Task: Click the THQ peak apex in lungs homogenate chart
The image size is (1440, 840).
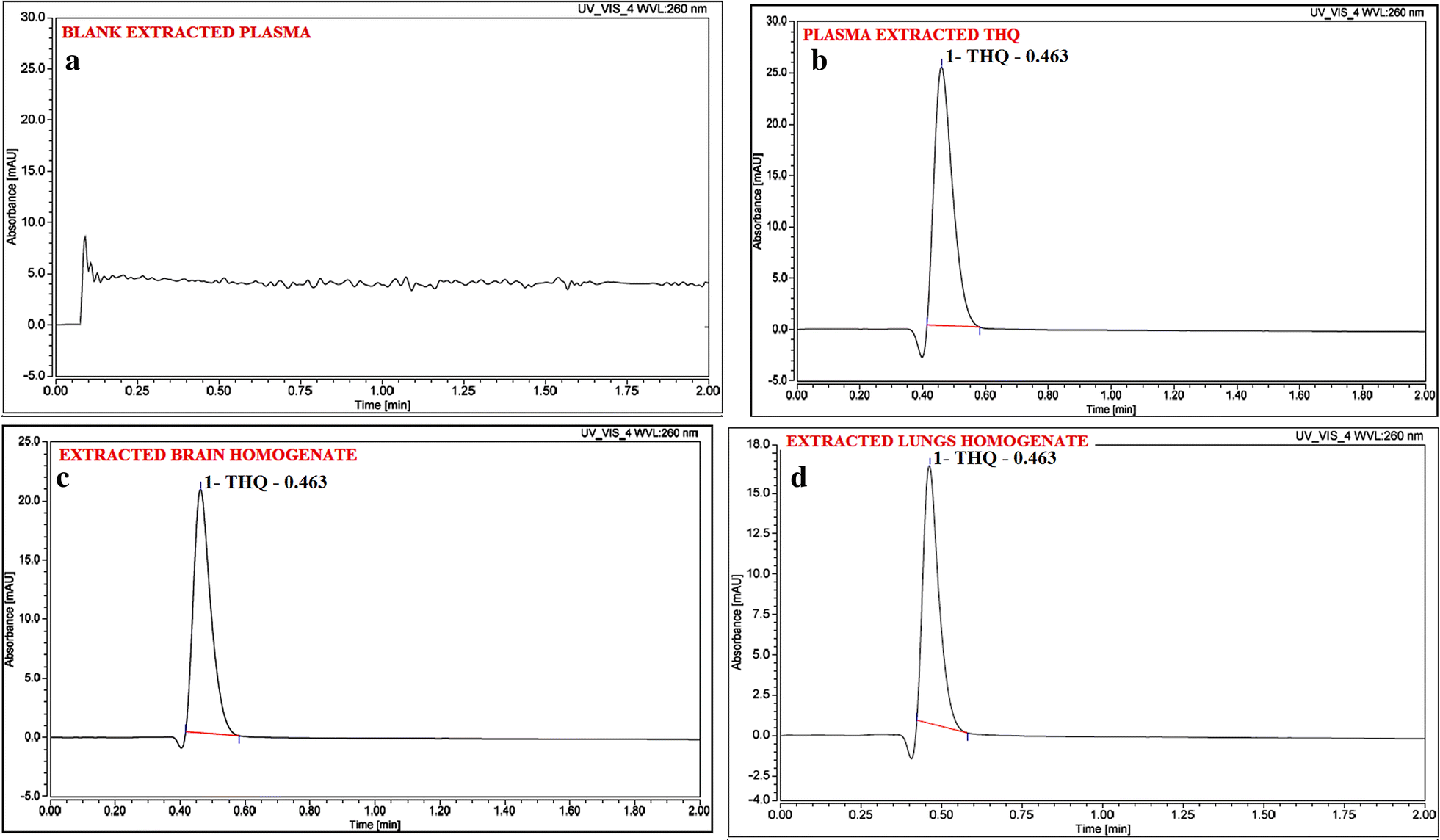Action: [x=930, y=466]
